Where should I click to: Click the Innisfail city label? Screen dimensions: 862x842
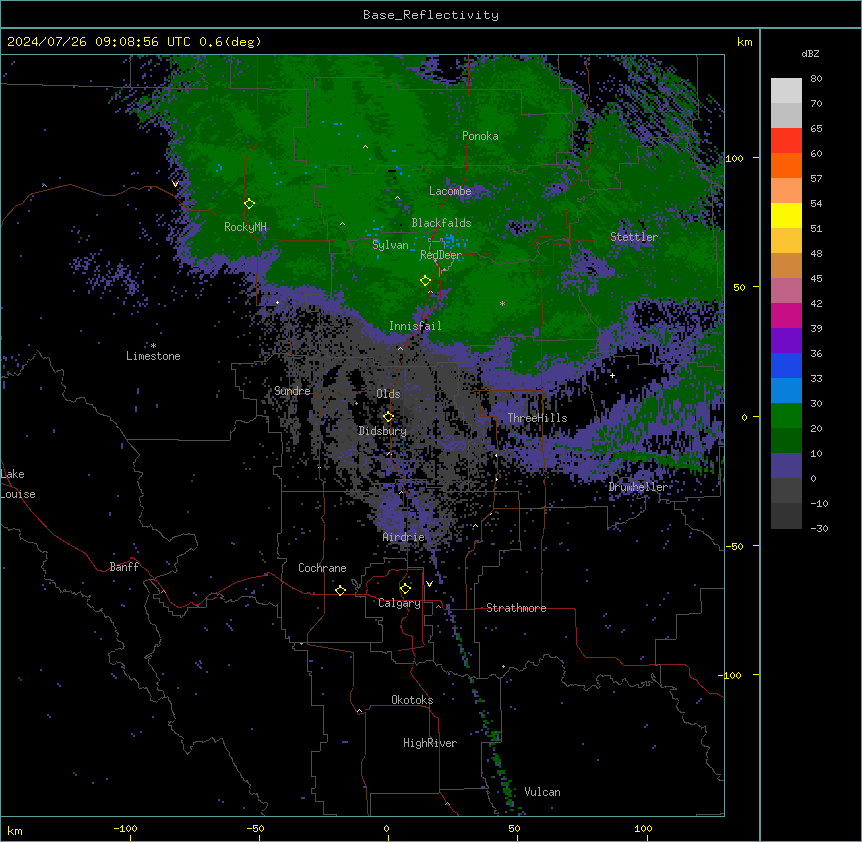click(x=415, y=326)
